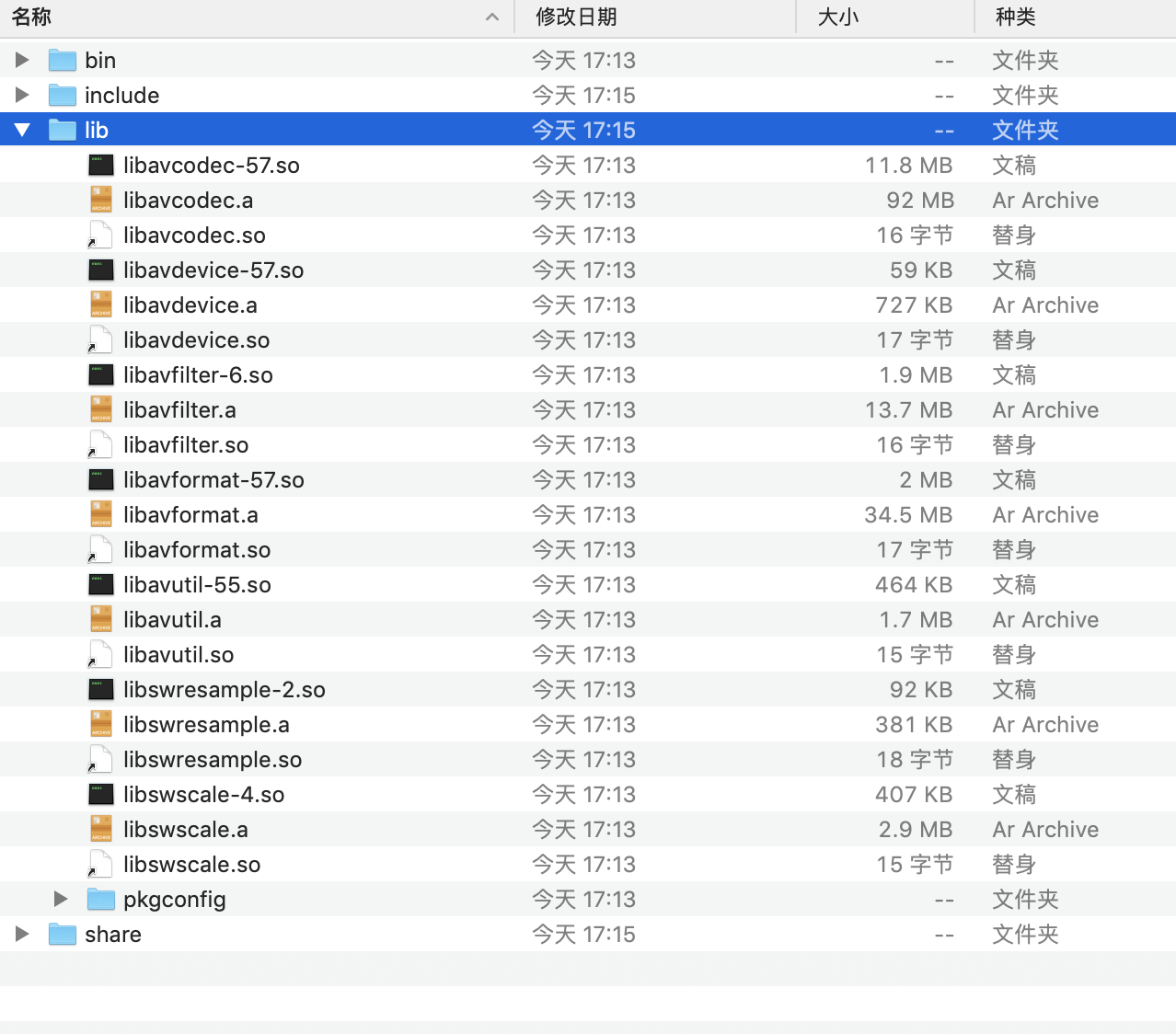The width and height of the screenshot is (1176, 1034).
Task: Expand the bin folder disclosure triangle
Action: coord(21,59)
